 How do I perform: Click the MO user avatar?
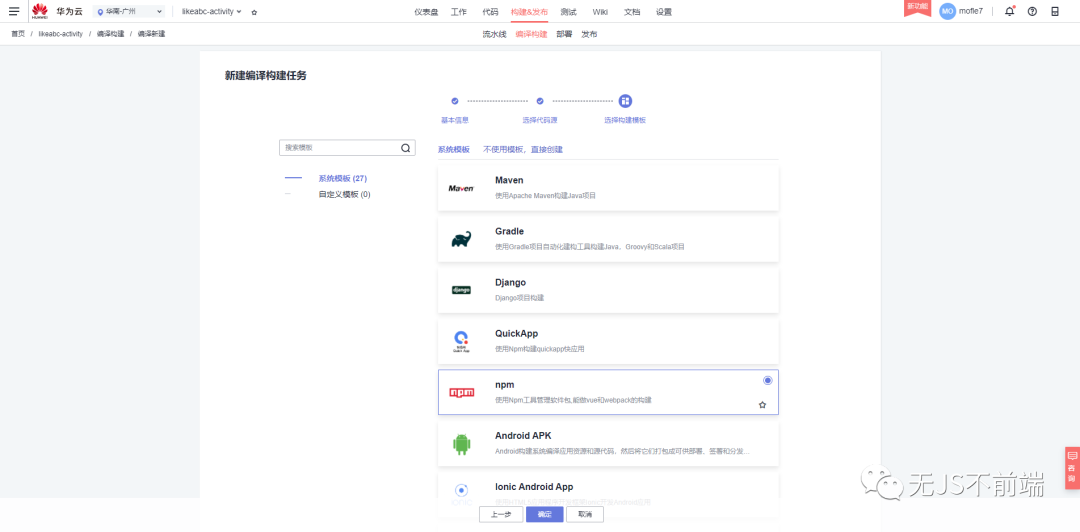point(948,11)
